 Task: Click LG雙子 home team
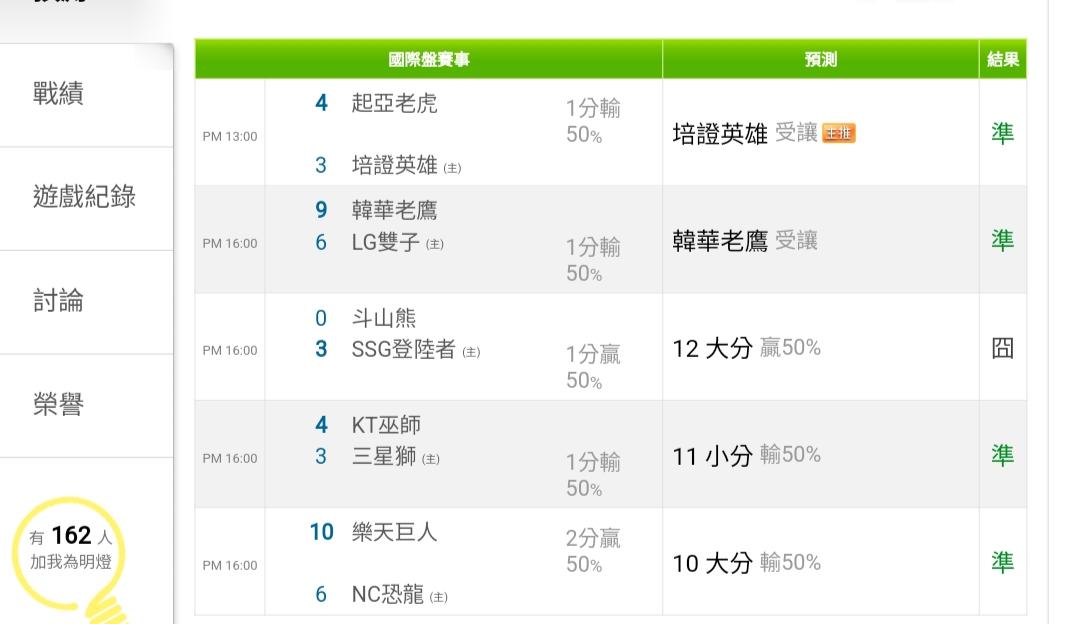pyautogui.click(x=386, y=242)
